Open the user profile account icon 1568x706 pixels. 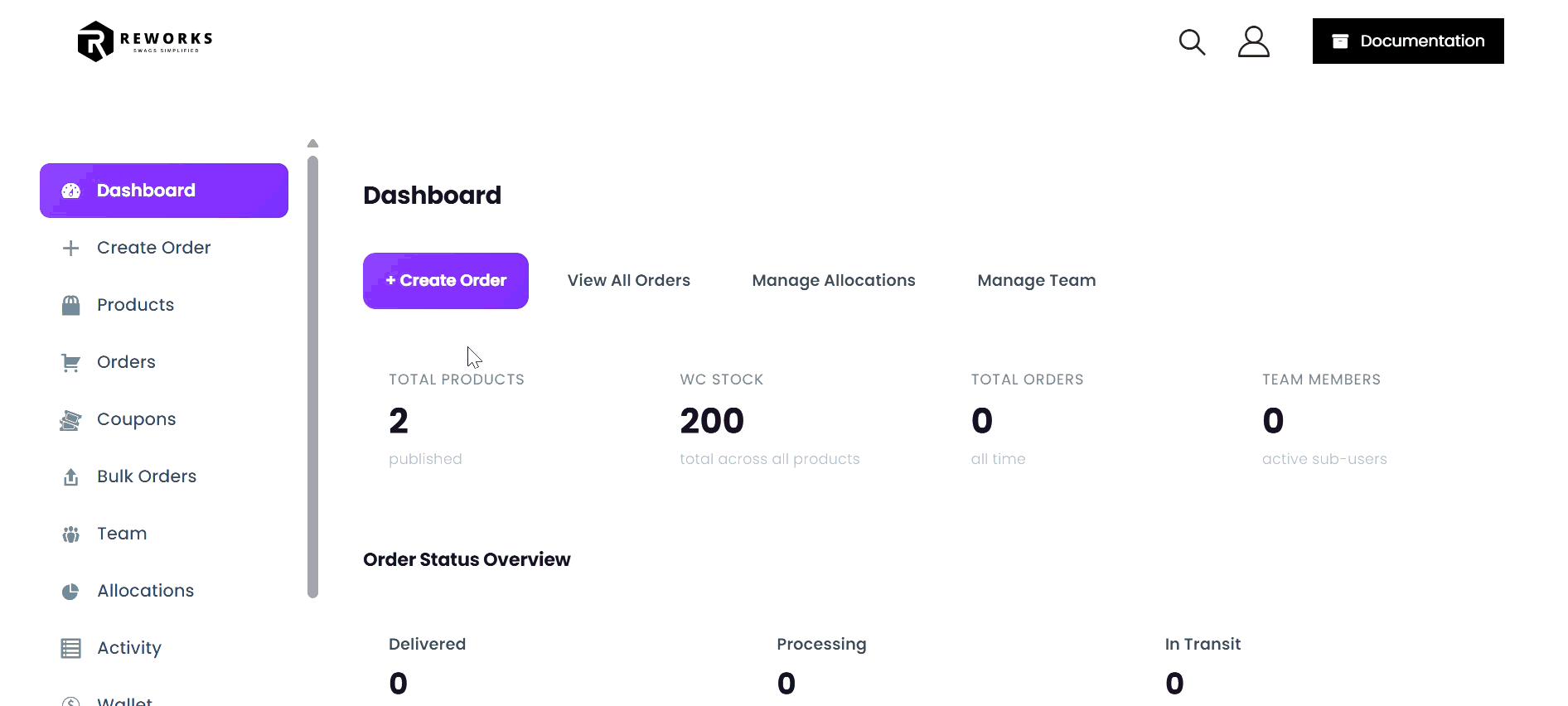click(x=1253, y=41)
